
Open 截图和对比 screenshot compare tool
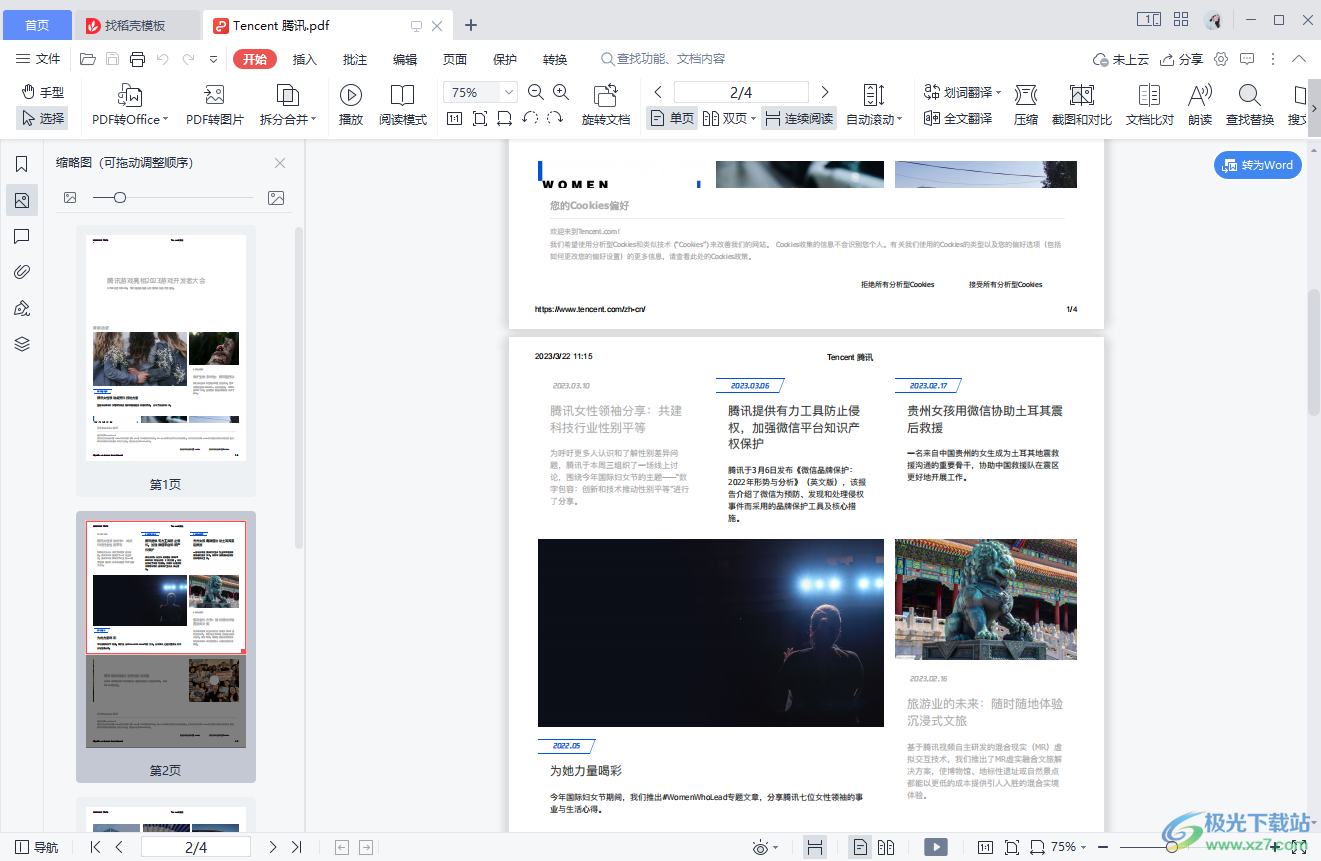pyautogui.click(x=1082, y=106)
